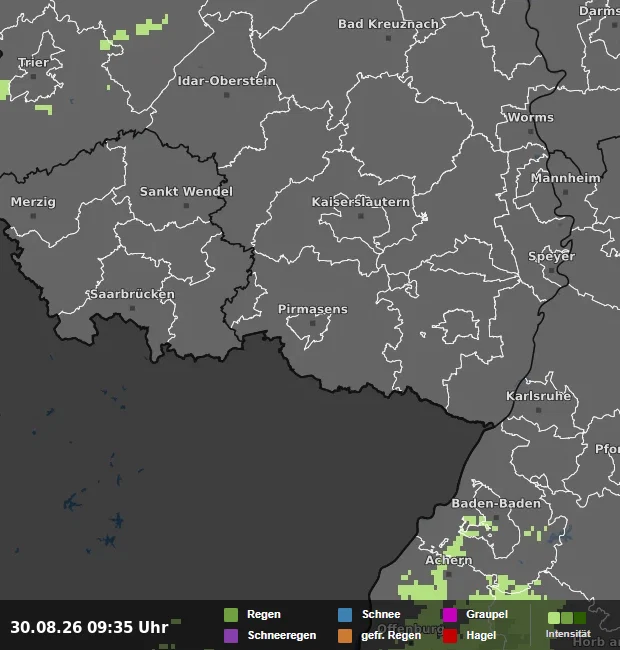Click the Sankt Wendel map label
This screenshot has height=650, width=620.
point(186,192)
